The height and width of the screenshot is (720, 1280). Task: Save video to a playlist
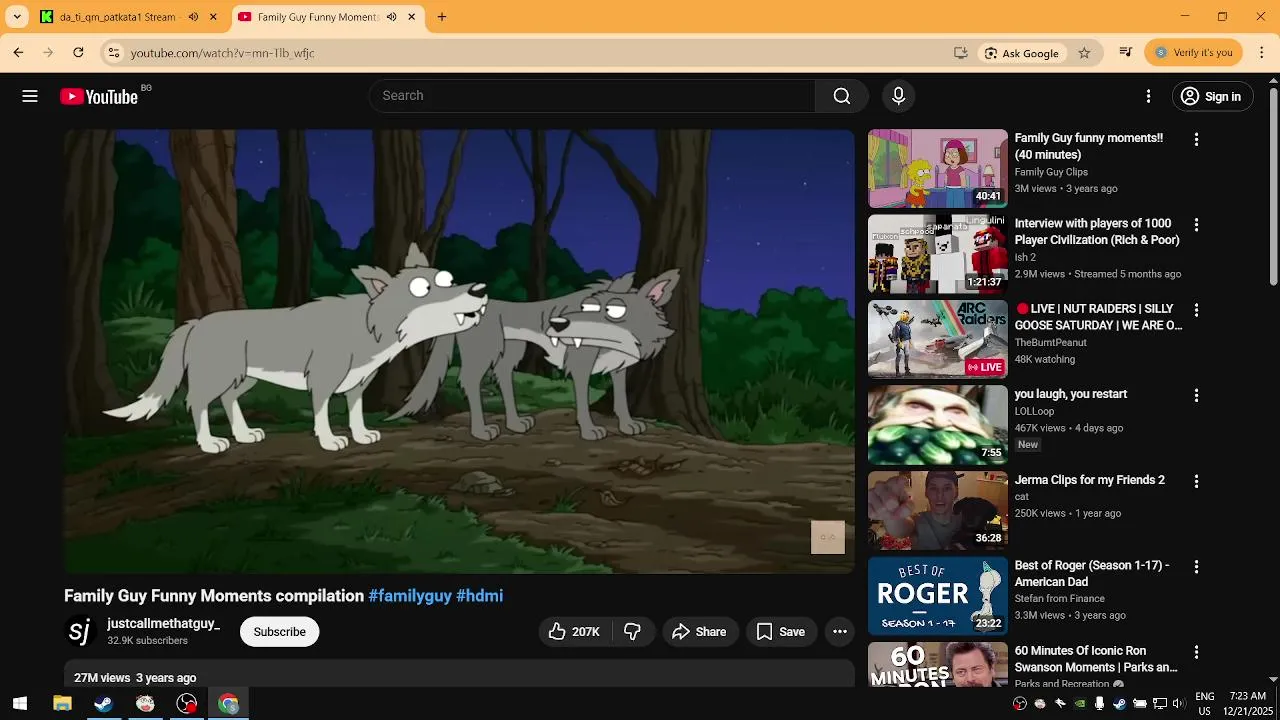pos(781,632)
